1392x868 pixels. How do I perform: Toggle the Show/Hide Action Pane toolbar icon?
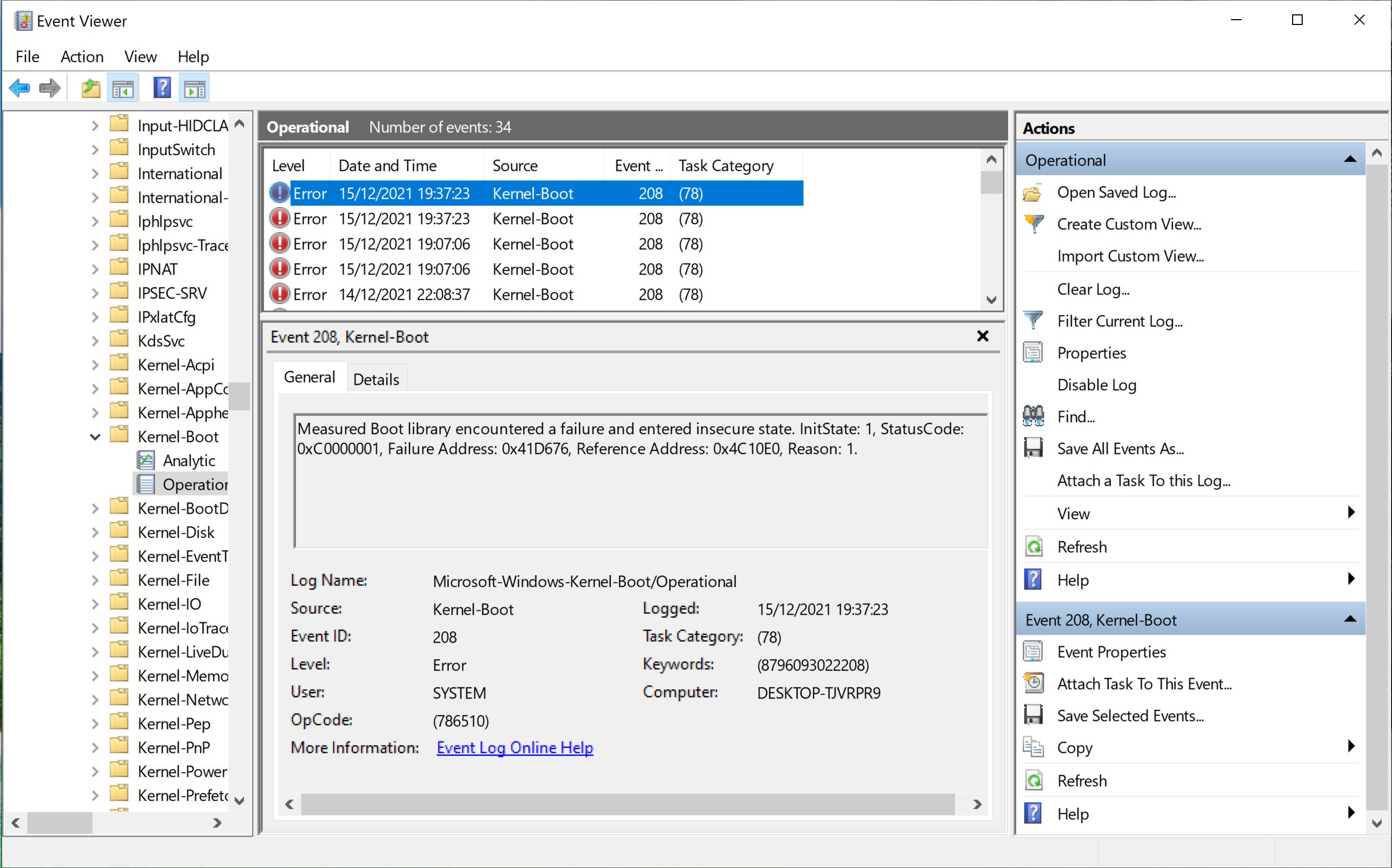[x=194, y=88]
